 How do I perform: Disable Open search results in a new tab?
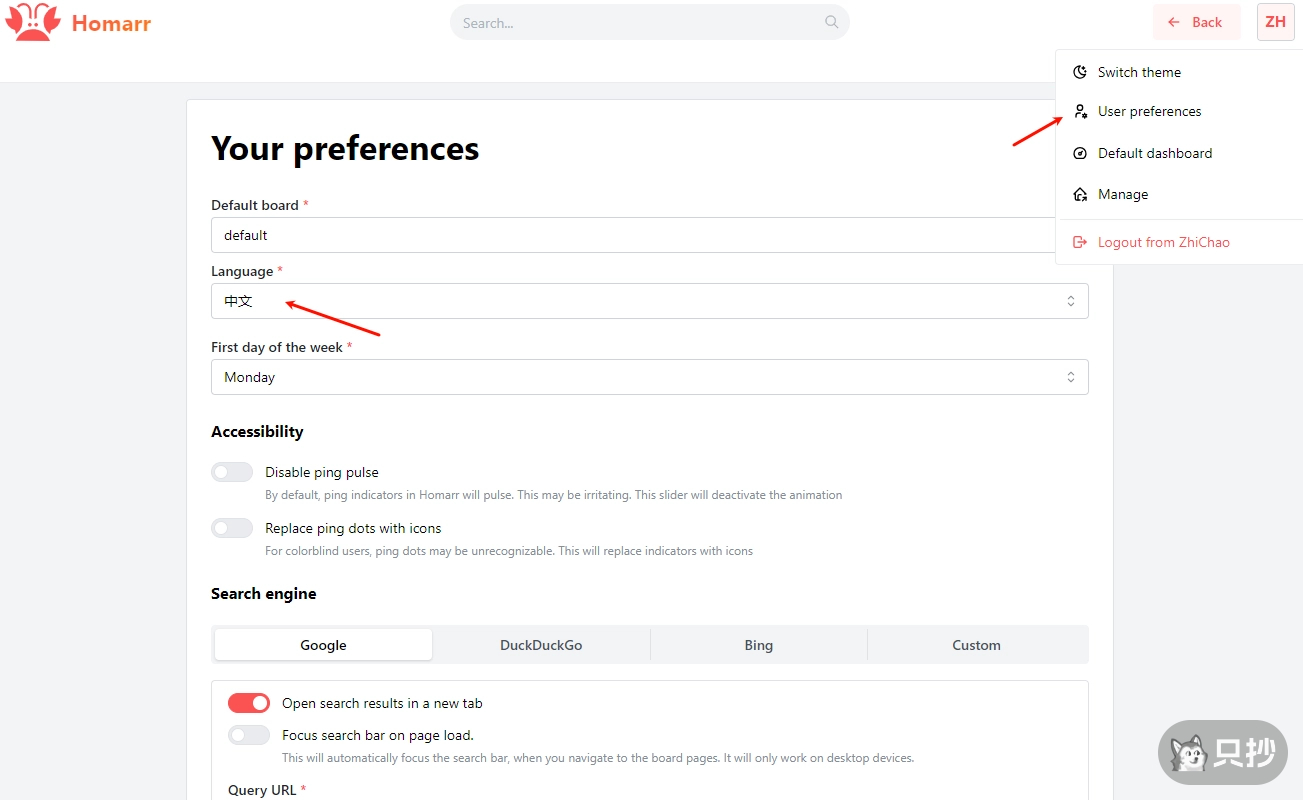click(248, 702)
